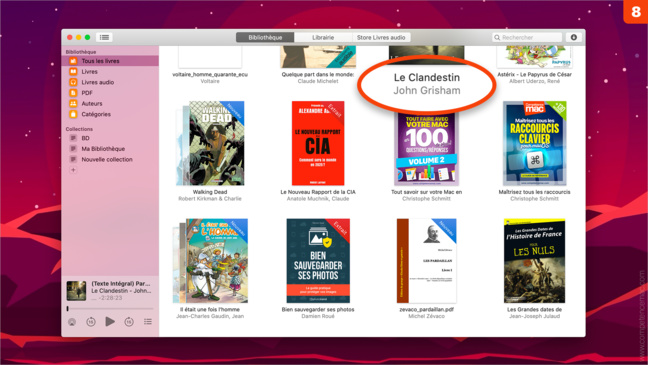Open the downloads icon beside the search field
Viewport: 648px width, 365px height.
point(574,37)
